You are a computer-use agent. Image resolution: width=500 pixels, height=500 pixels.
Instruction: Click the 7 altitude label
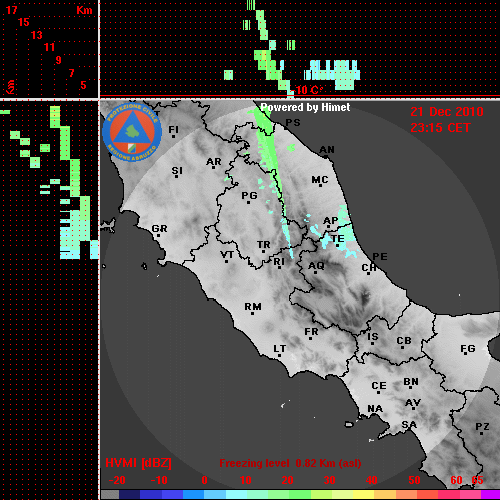71,73
